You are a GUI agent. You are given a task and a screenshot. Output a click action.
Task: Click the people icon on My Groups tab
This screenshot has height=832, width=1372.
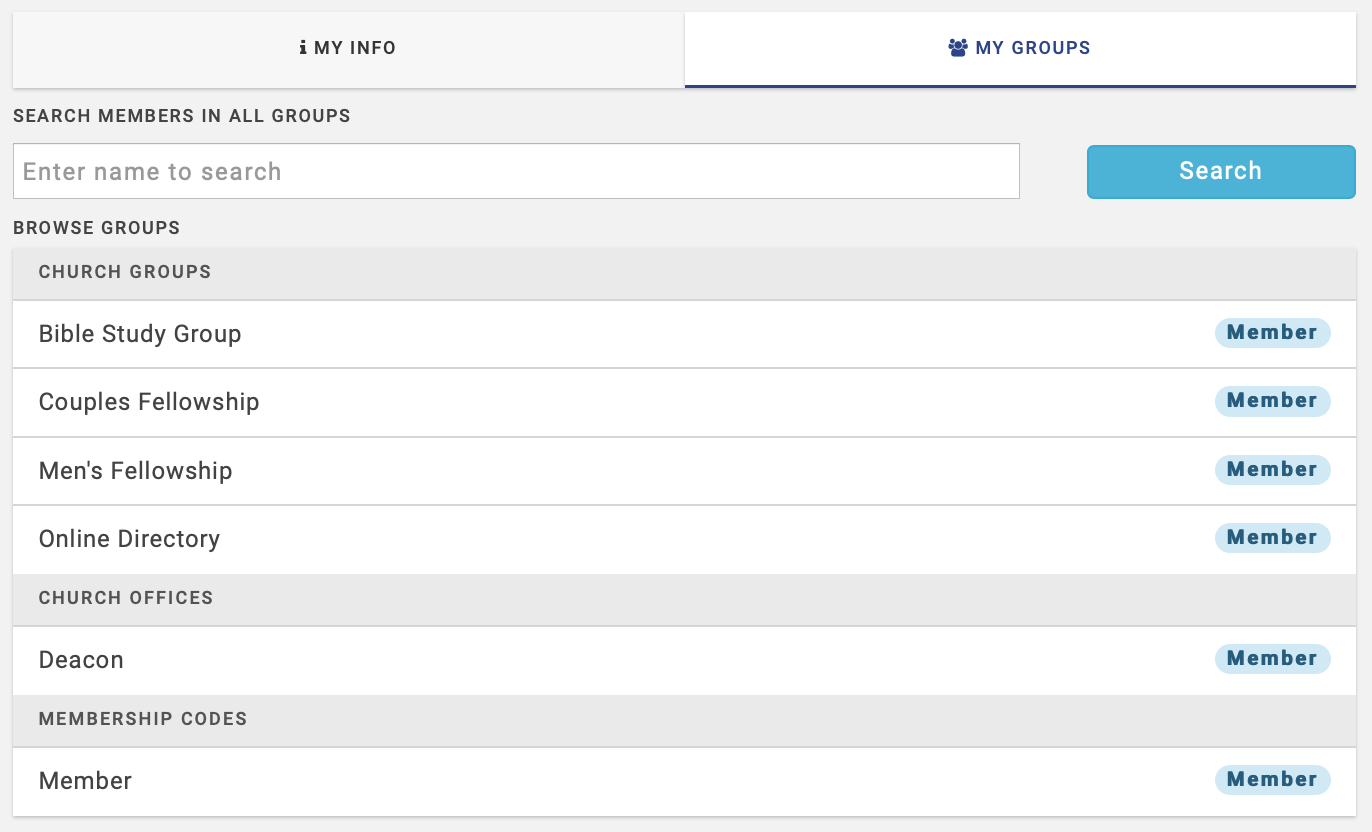(x=958, y=48)
